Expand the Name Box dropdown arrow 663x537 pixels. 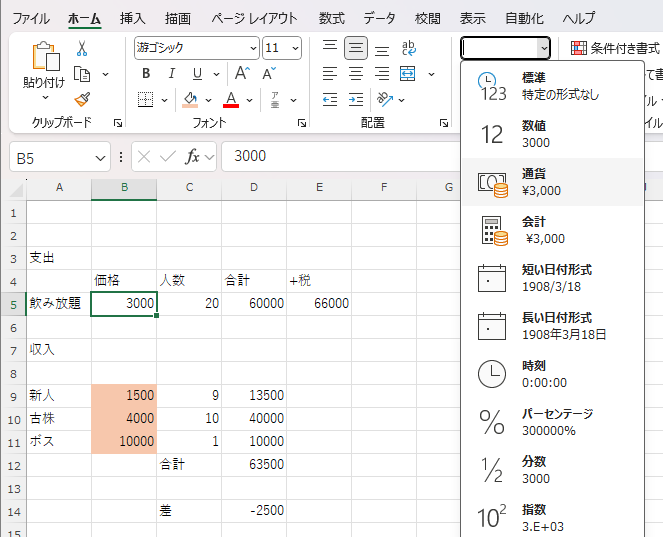[x=100, y=157]
